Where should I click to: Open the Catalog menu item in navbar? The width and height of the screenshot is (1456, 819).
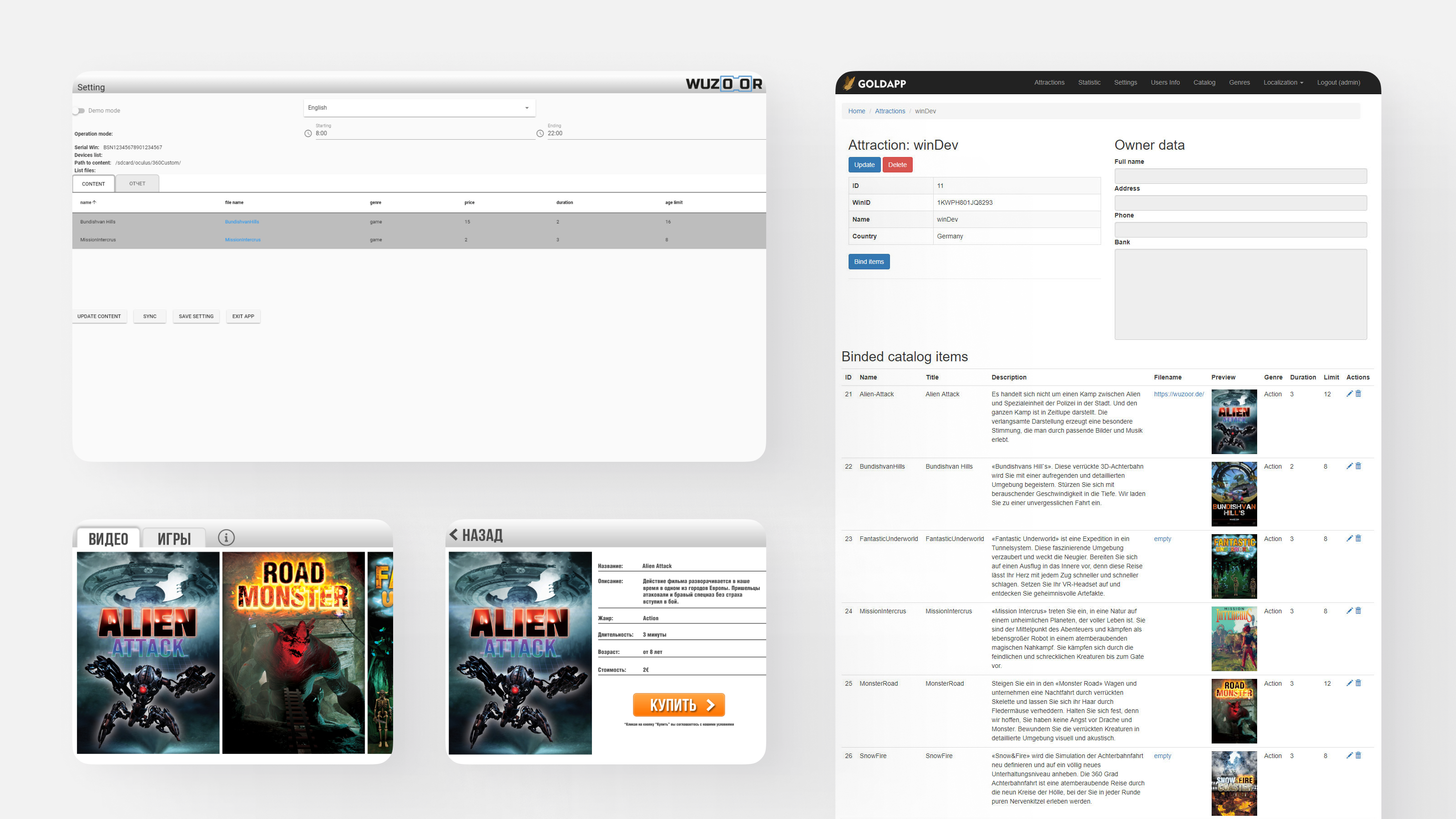click(x=1205, y=82)
